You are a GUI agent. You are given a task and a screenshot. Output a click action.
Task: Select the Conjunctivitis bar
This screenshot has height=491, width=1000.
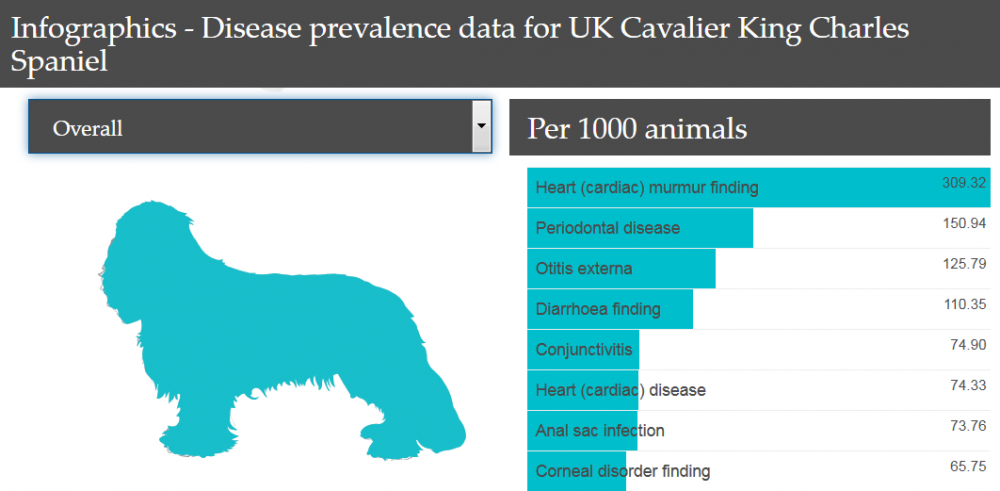click(583, 349)
